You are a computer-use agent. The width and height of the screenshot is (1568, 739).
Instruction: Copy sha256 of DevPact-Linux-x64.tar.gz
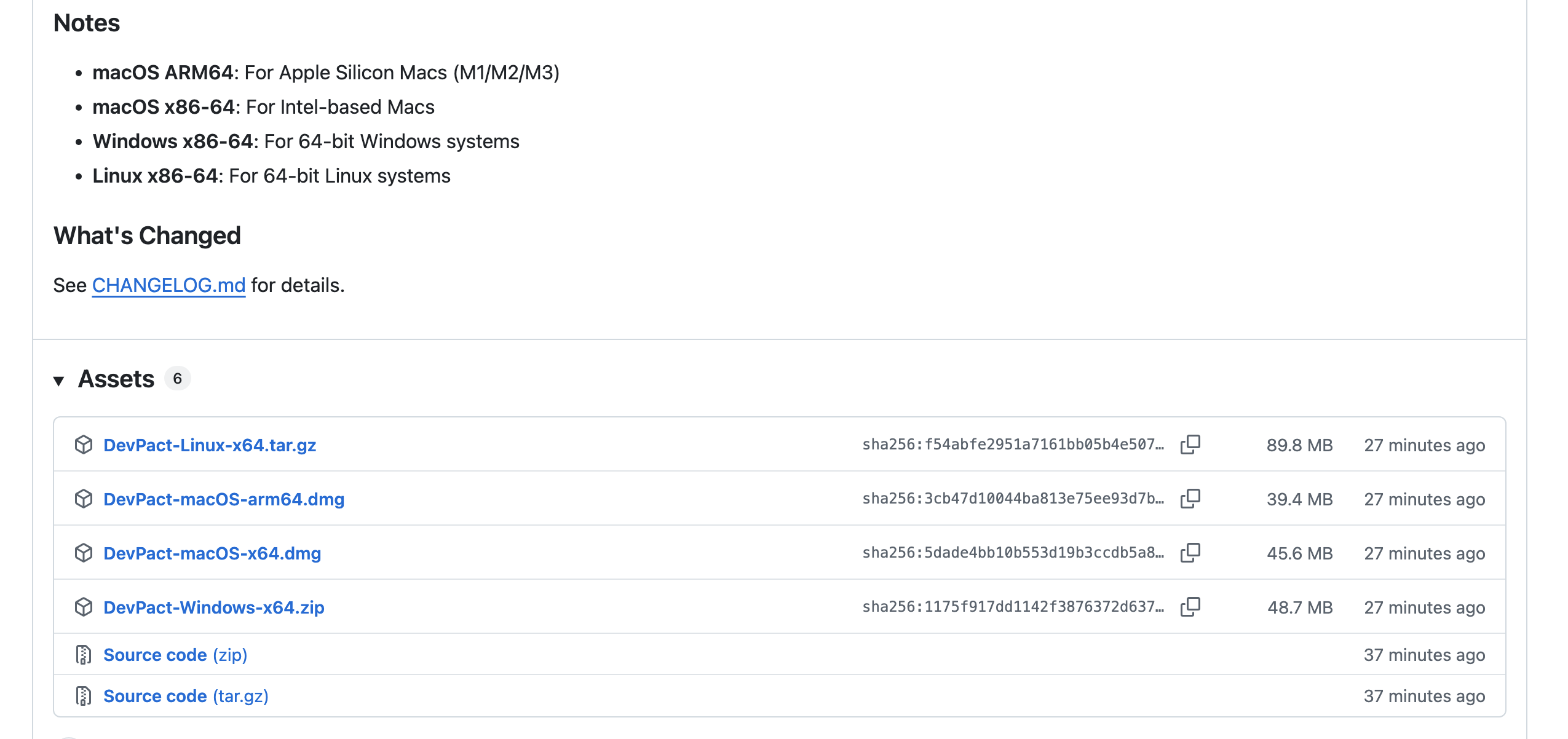1190,445
